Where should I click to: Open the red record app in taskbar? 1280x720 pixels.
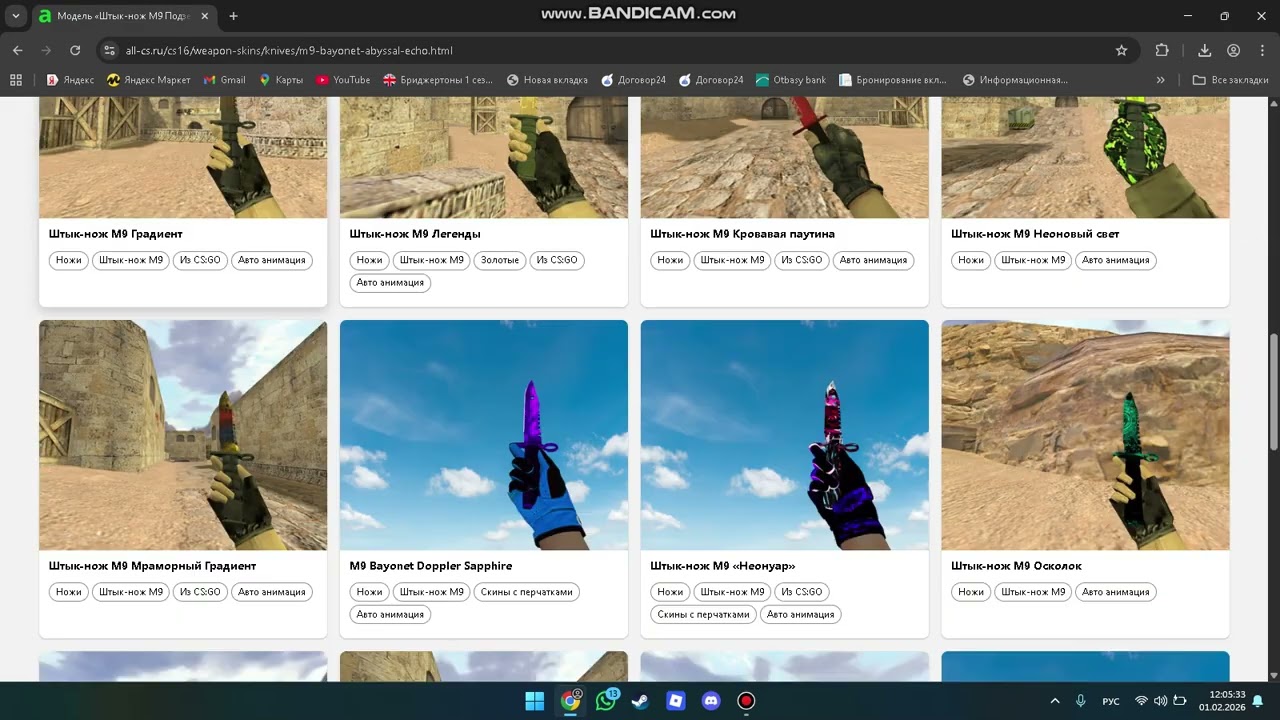tap(746, 701)
